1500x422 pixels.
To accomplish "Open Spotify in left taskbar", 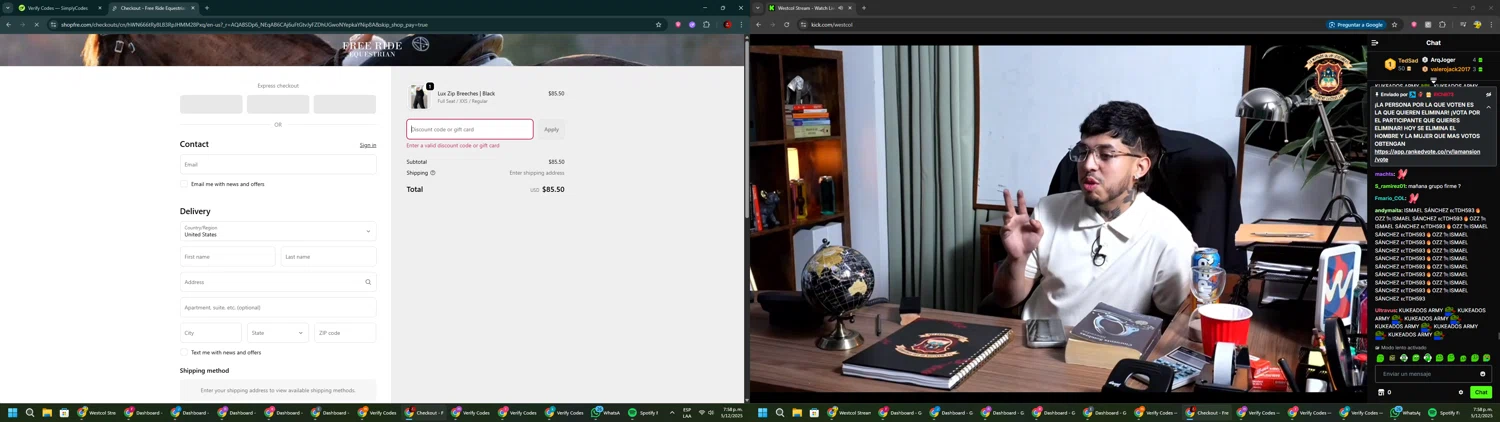I will click(644, 412).
